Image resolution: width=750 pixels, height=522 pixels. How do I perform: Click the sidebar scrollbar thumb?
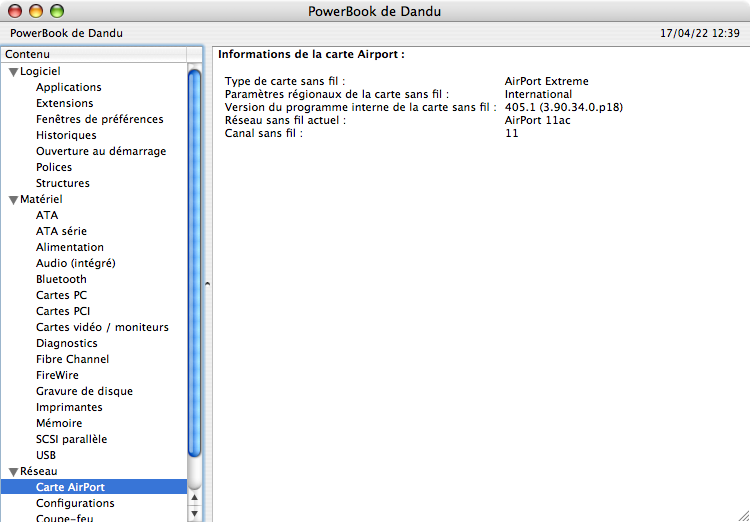(194, 264)
